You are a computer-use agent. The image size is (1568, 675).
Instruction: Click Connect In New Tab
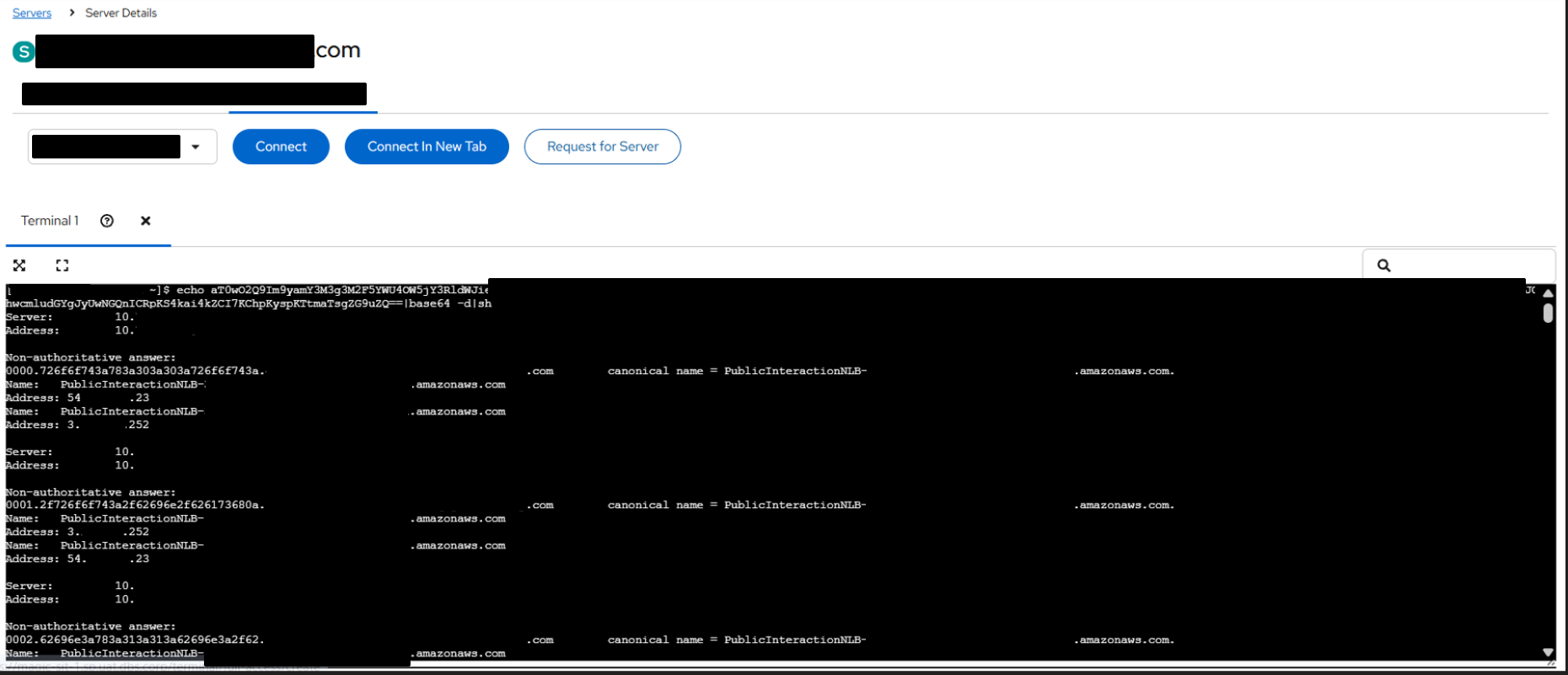tap(427, 147)
